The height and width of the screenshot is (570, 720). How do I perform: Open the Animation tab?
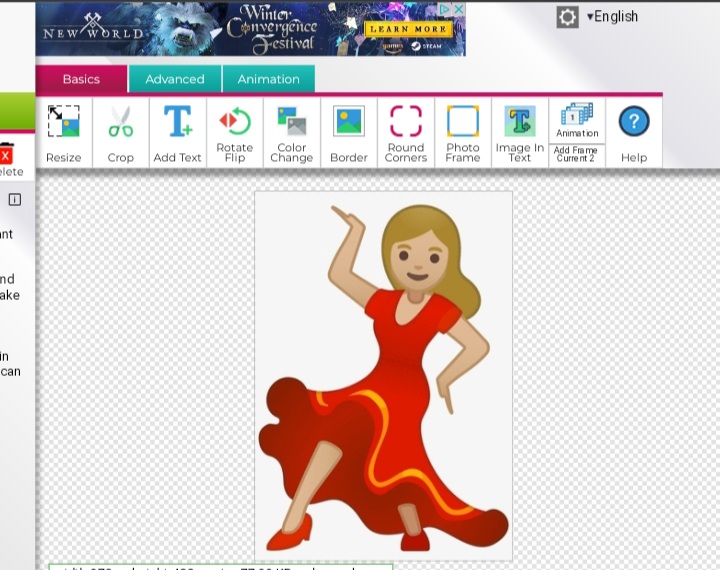pos(268,79)
